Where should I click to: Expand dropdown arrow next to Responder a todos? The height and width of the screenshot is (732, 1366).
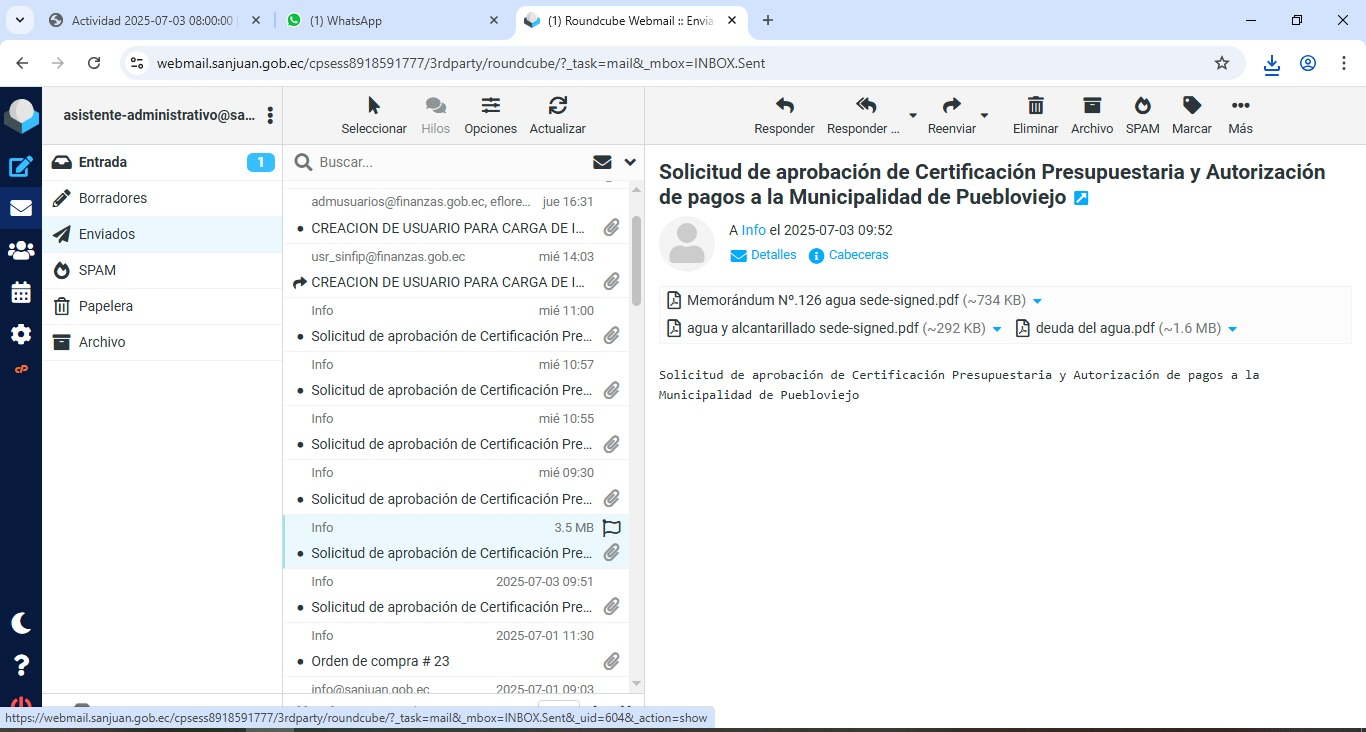pos(912,116)
